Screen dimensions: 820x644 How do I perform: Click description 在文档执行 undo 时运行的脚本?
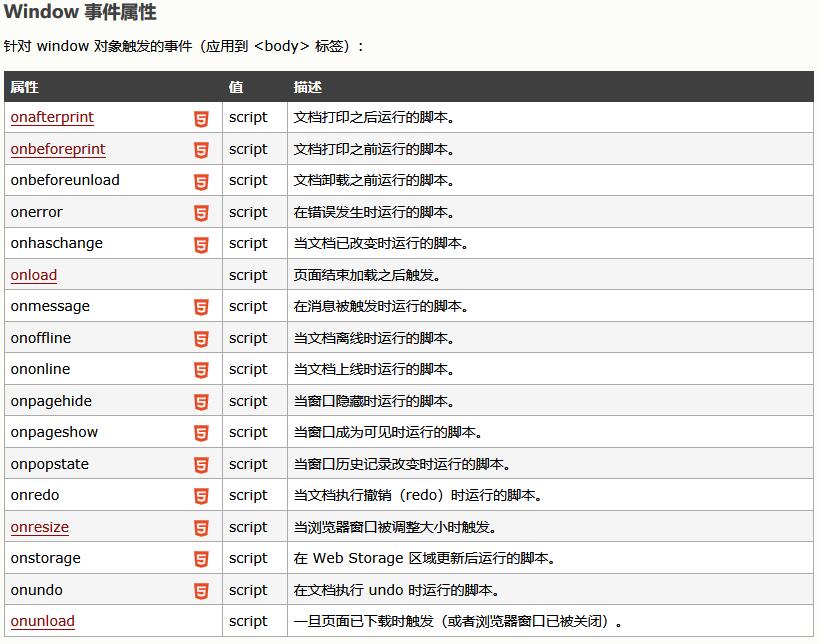[396, 590]
